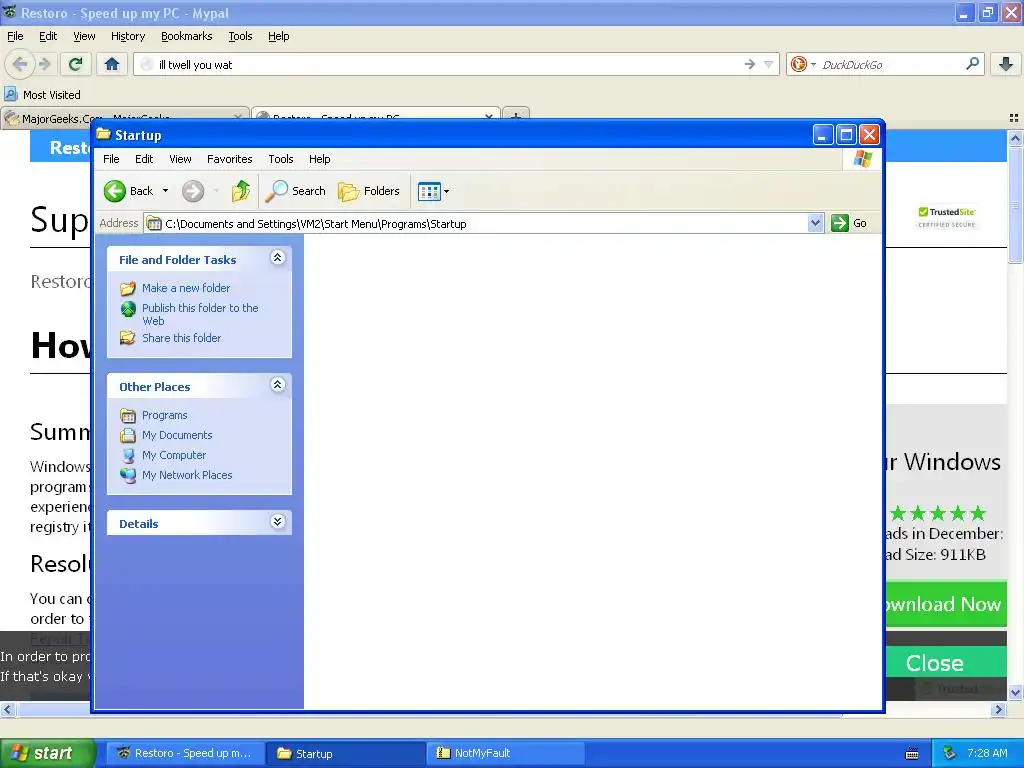Open the View menu in the Startup window

pyautogui.click(x=180, y=159)
